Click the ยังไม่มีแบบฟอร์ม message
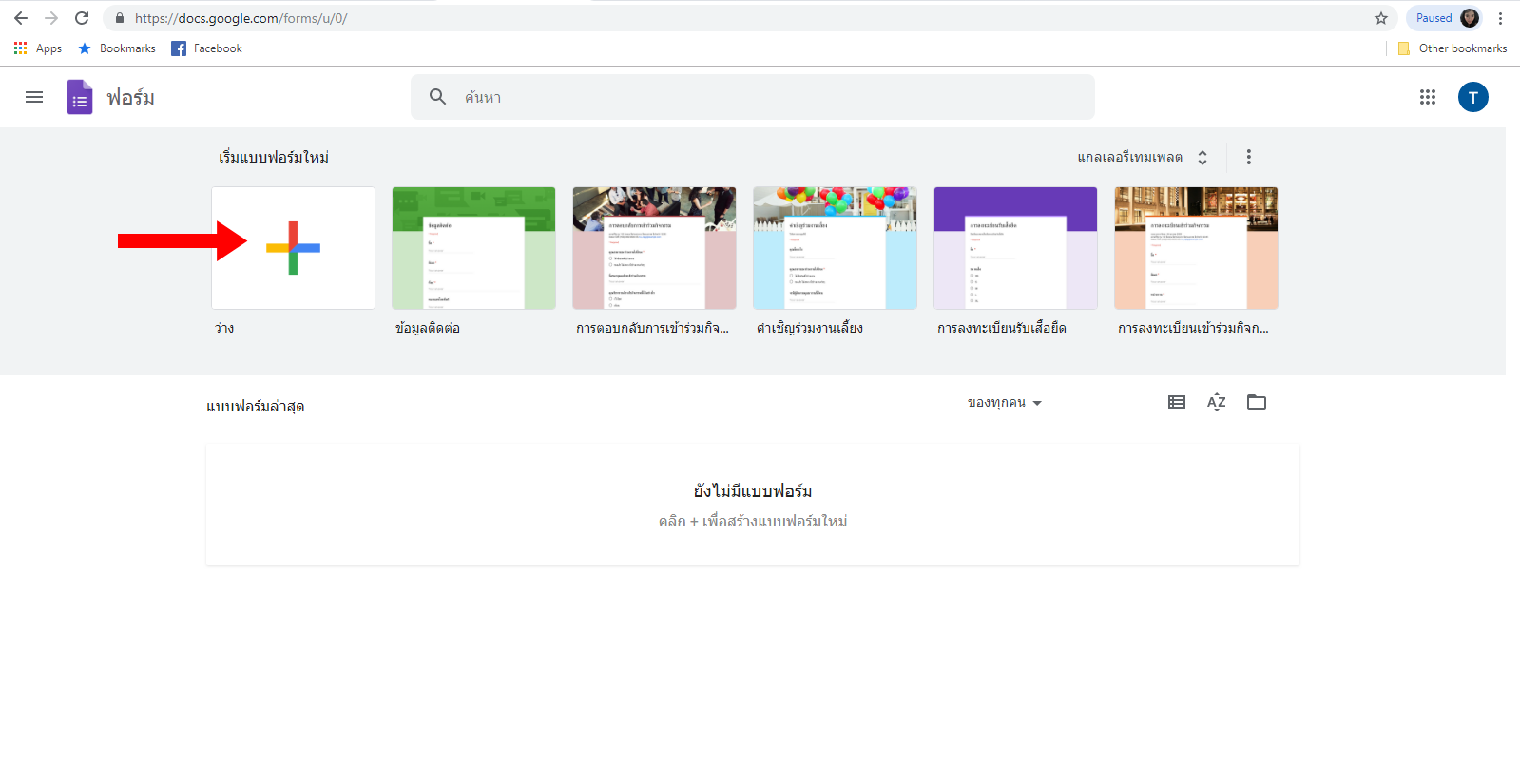Image resolution: width=1520 pixels, height=784 pixels. click(x=753, y=491)
